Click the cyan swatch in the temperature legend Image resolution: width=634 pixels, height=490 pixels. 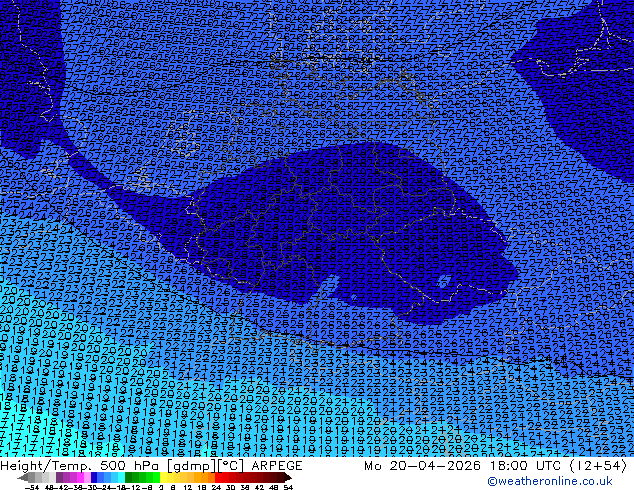[x=122, y=477]
